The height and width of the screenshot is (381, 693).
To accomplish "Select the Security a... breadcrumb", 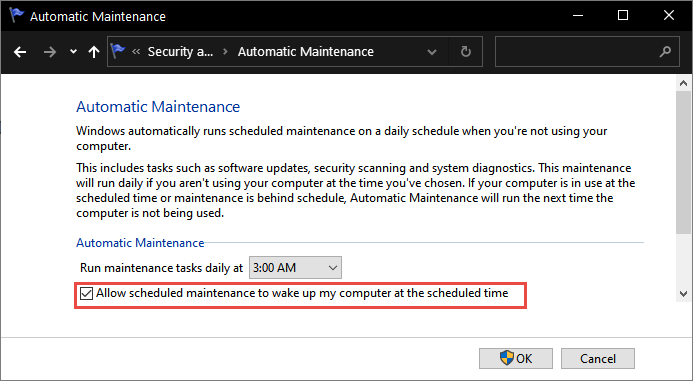I will pyautogui.click(x=180, y=52).
